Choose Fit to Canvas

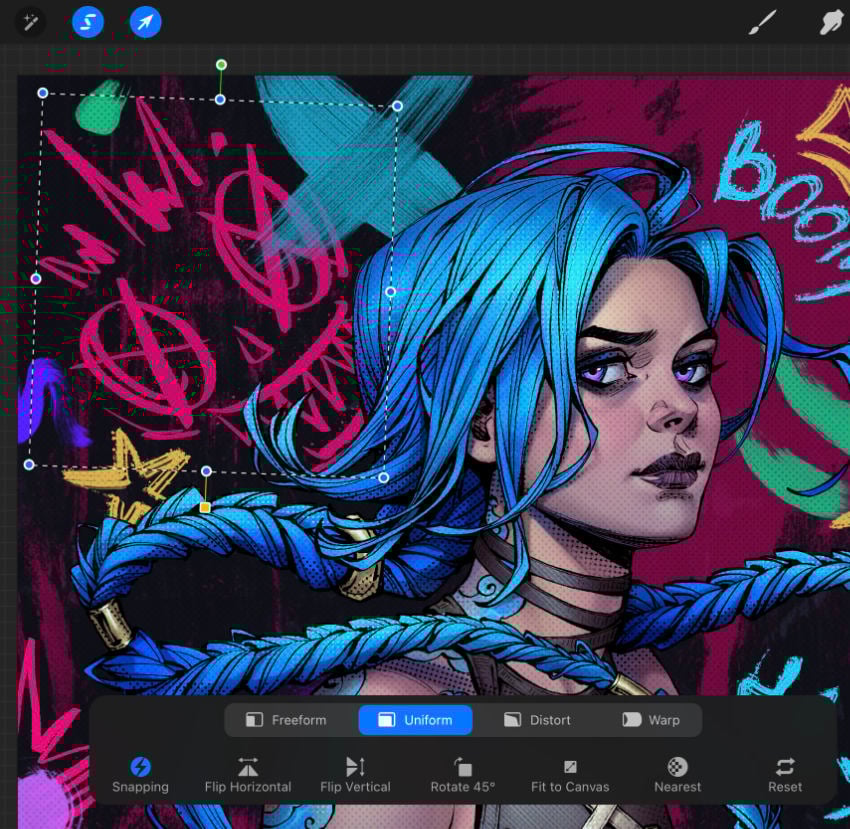click(x=570, y=775)
